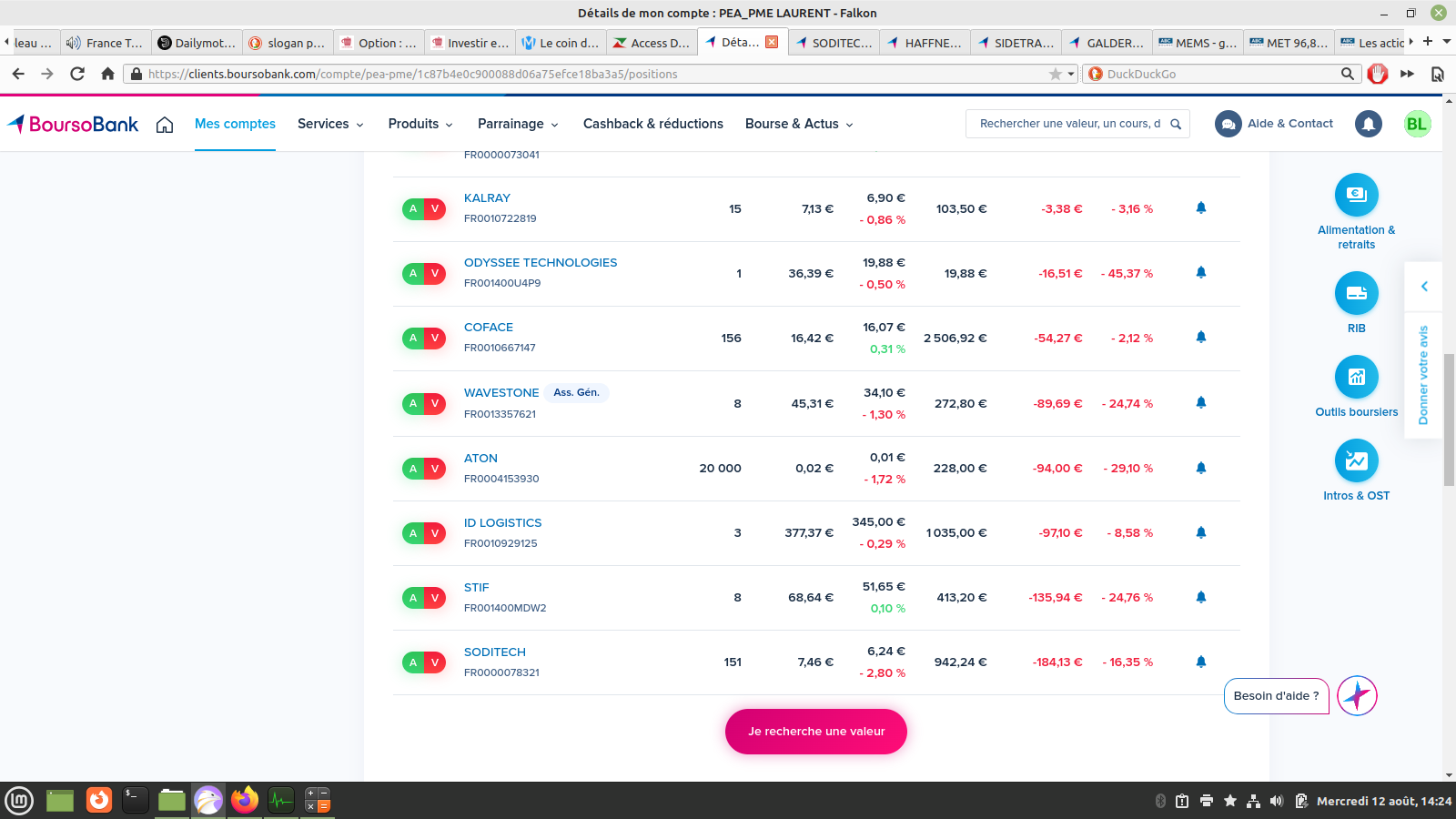1456x819 pixels.
Task: Open the volume control in system tray
Action: point(1277,801)
